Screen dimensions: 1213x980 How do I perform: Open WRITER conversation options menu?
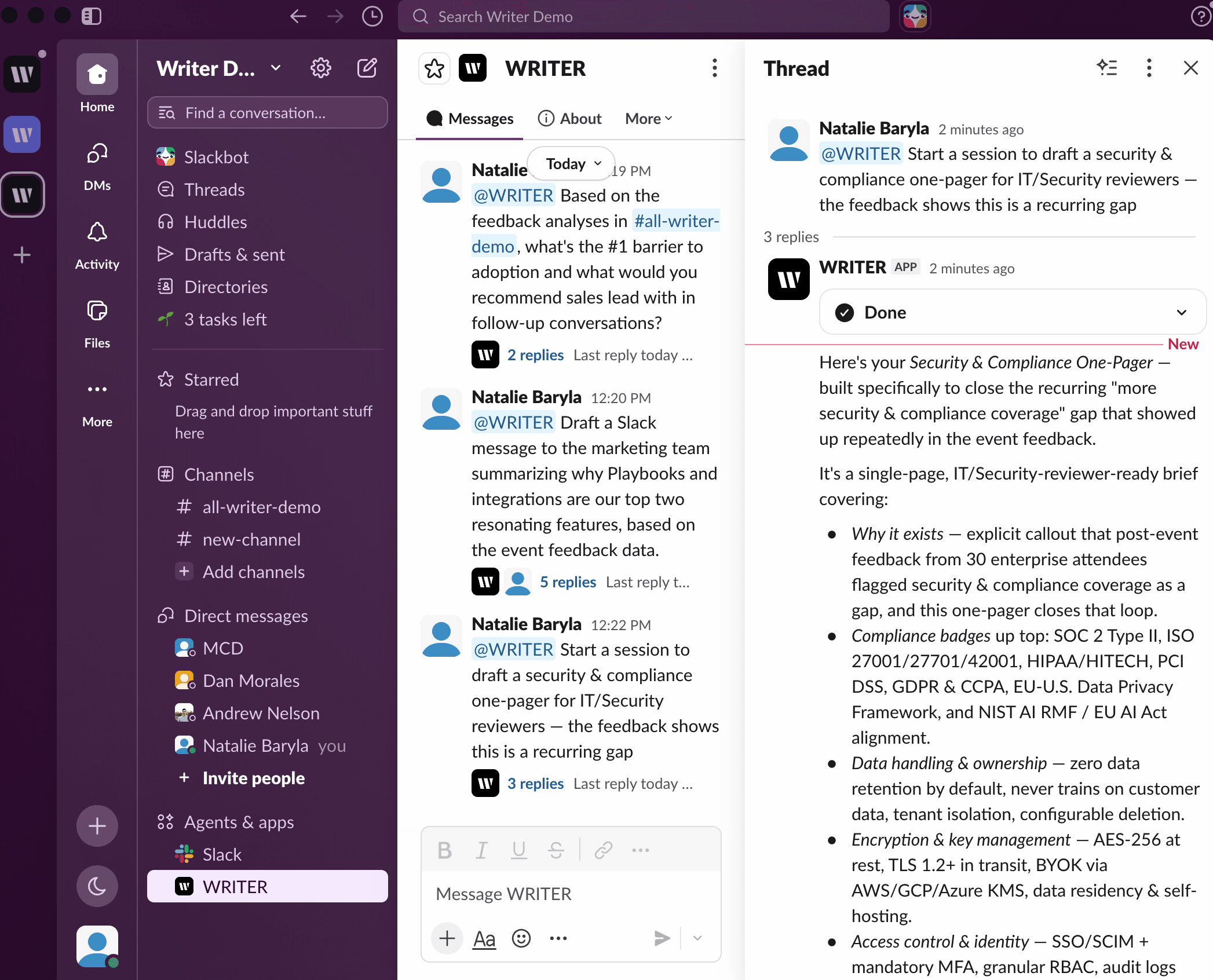point(714,68)
